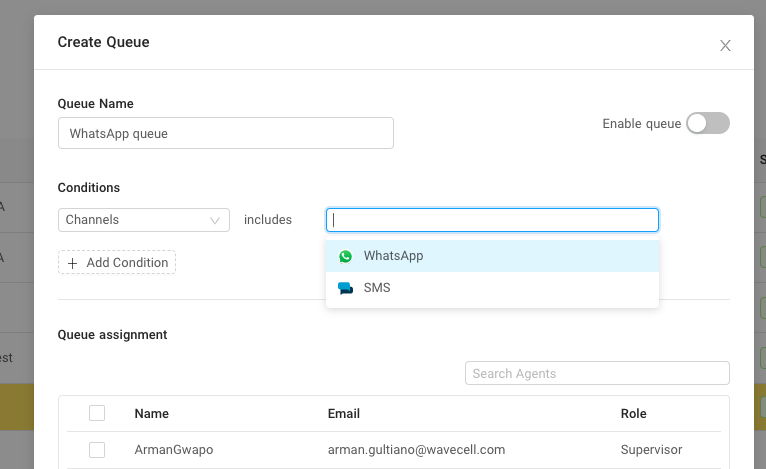Select the Role column header
Viewport: 766px width, 469px height.
point(633,413)
